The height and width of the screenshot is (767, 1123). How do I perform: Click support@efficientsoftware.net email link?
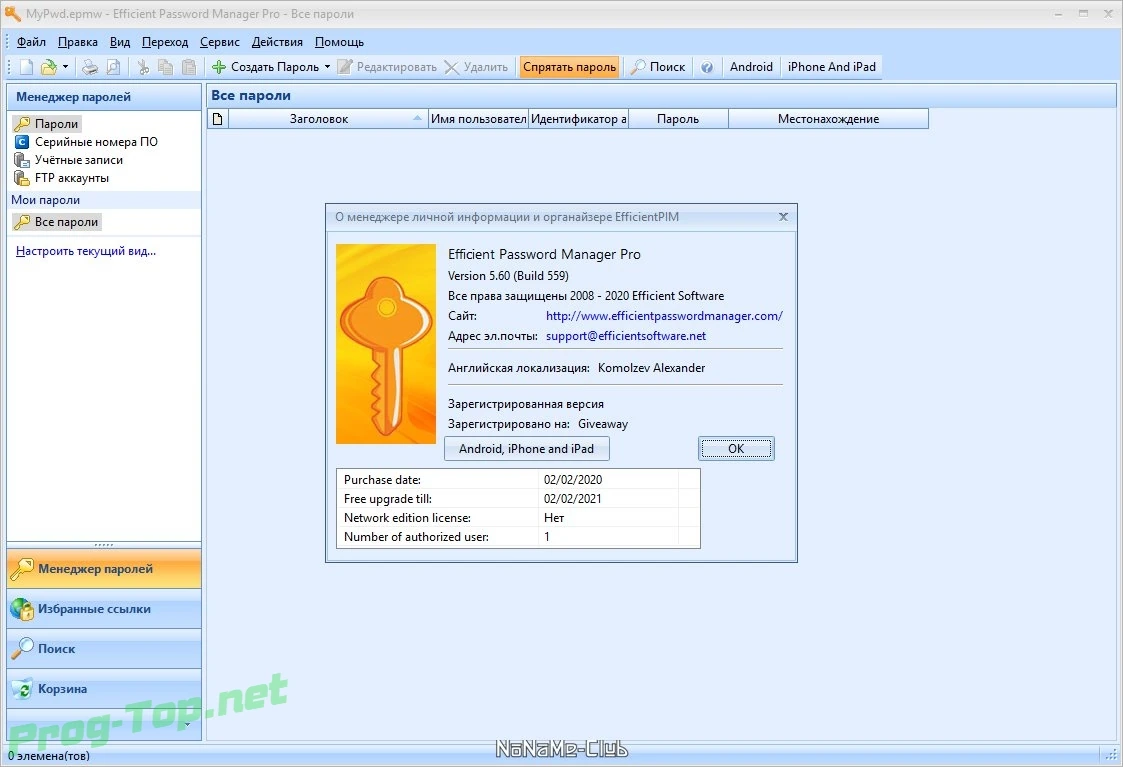tap(626, 336)
